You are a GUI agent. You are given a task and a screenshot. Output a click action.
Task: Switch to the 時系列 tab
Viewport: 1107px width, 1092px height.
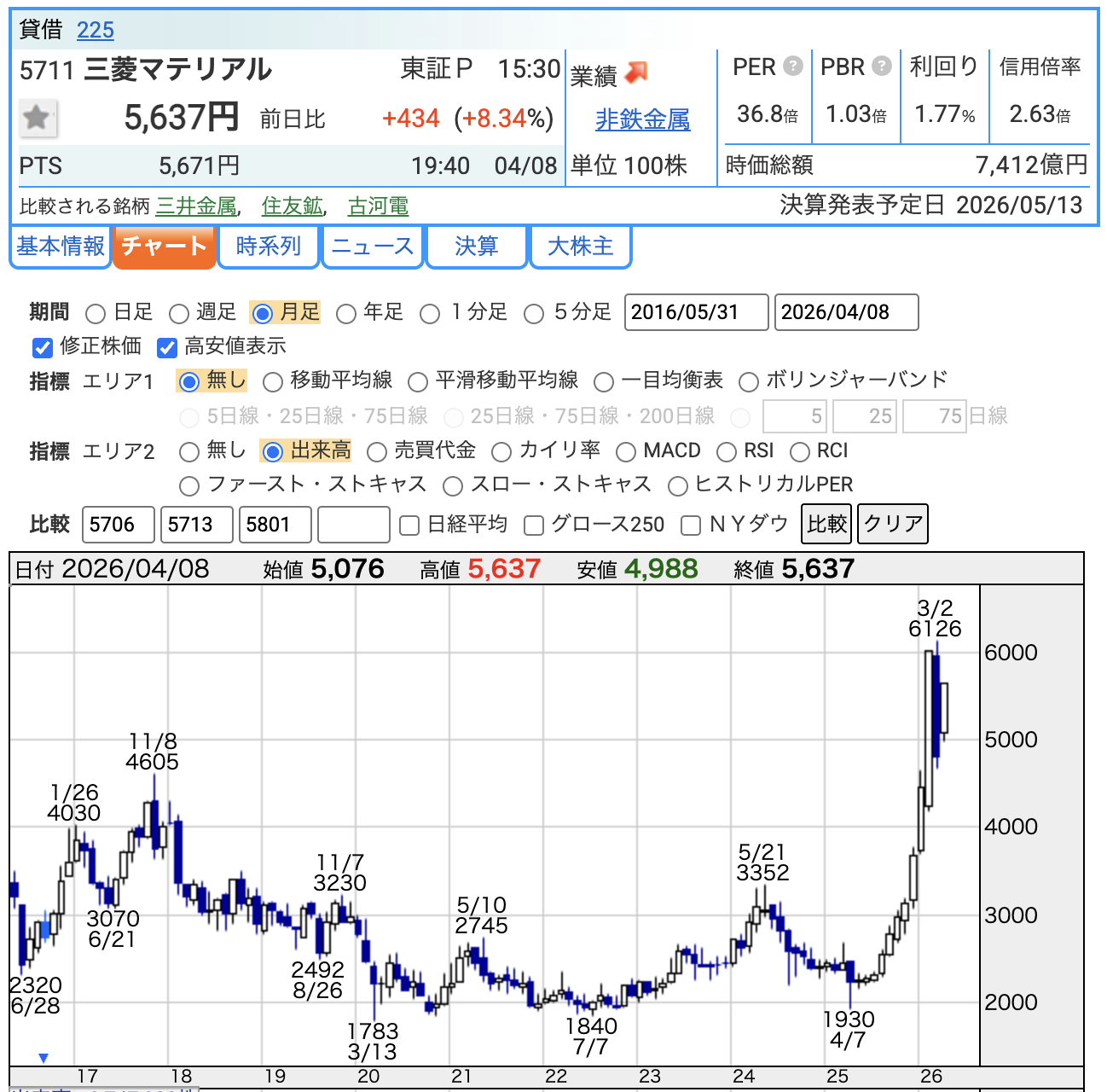269,247
